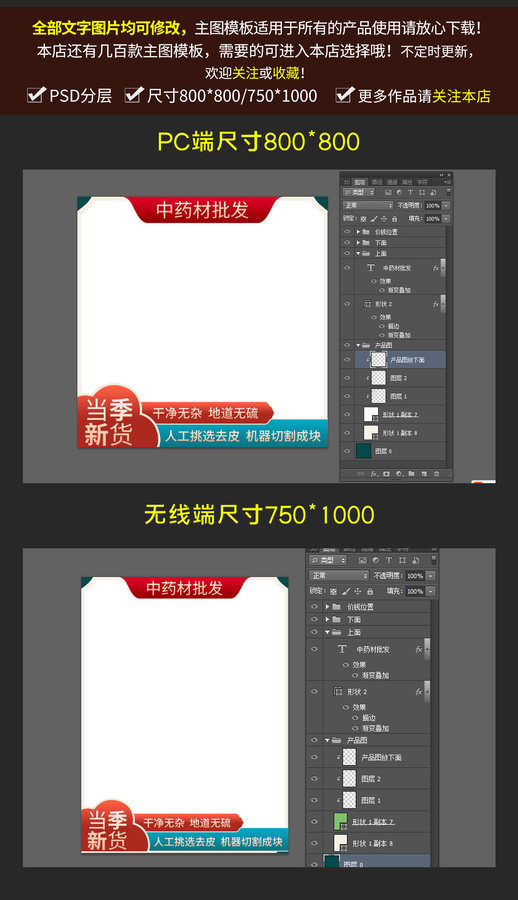Click new adjustment layer icon in PC panel footer
The height and width of the screenshot is (900, 518).
(x=399, y=474)
